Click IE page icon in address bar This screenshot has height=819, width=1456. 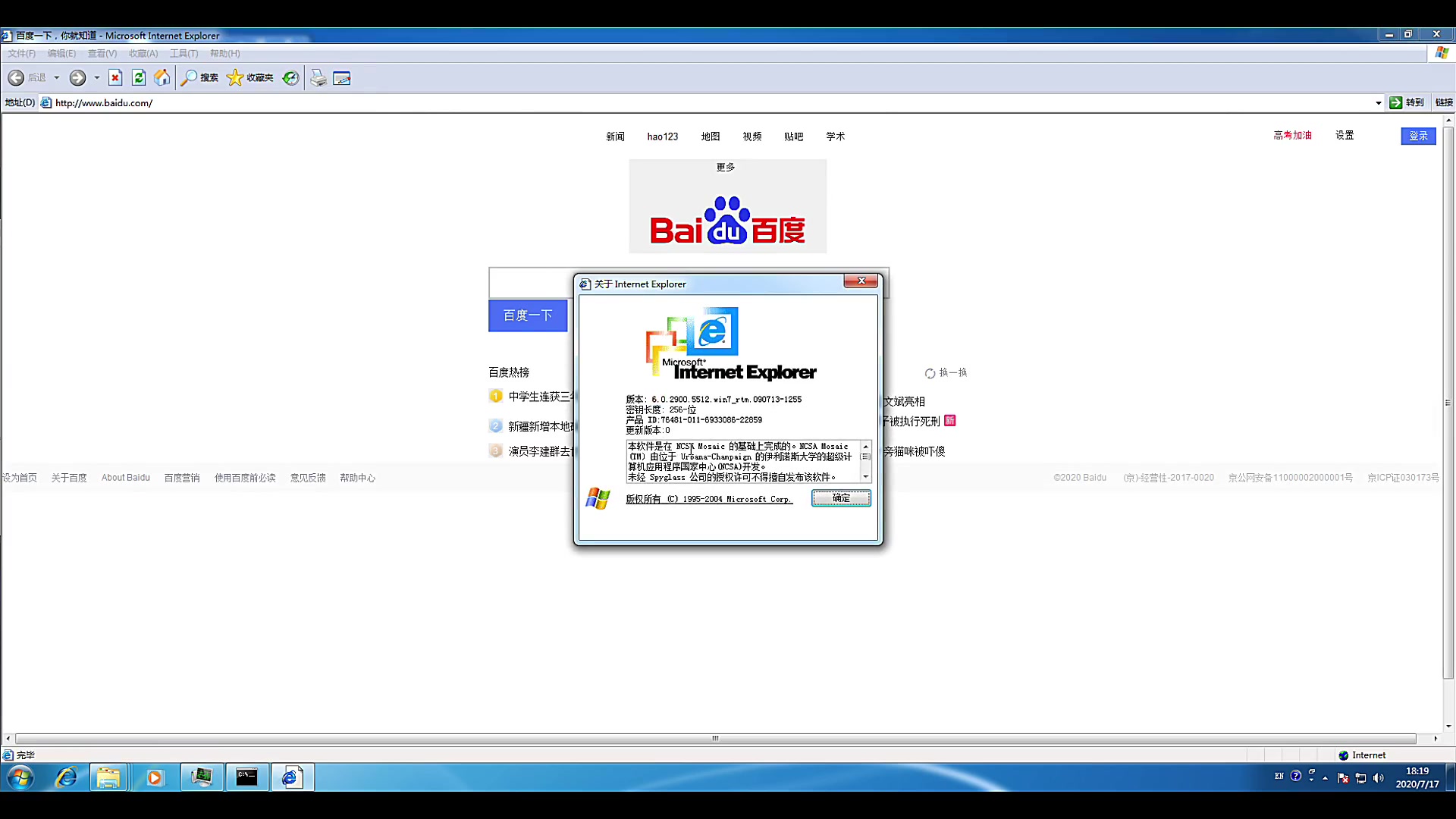point(46,102)
